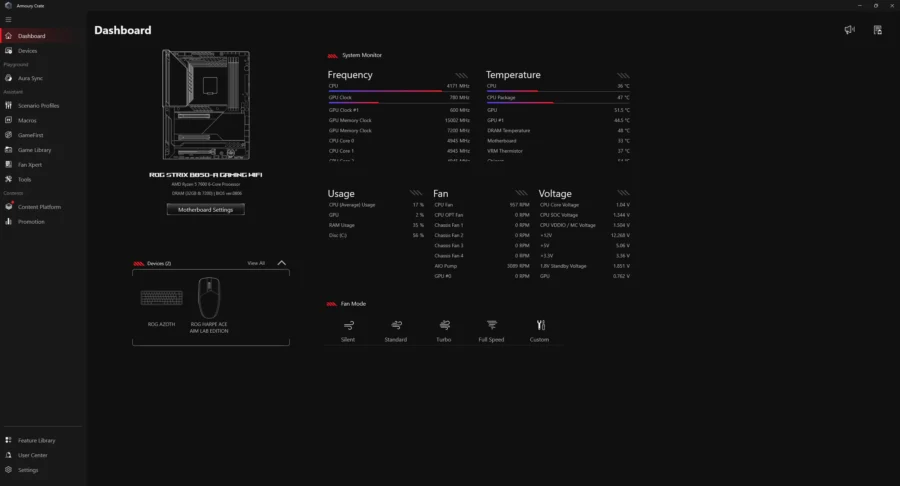Click the CPU Core Voltage row
900x486 pixels.
click(x=584, y=205)
